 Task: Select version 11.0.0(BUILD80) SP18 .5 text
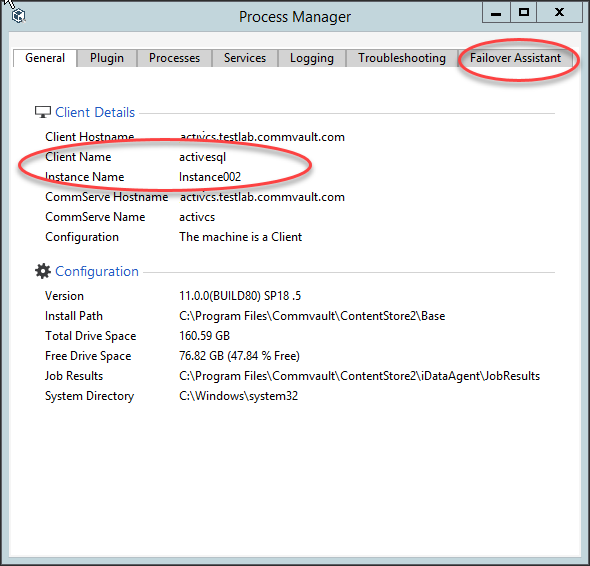(x=240, y=296)
